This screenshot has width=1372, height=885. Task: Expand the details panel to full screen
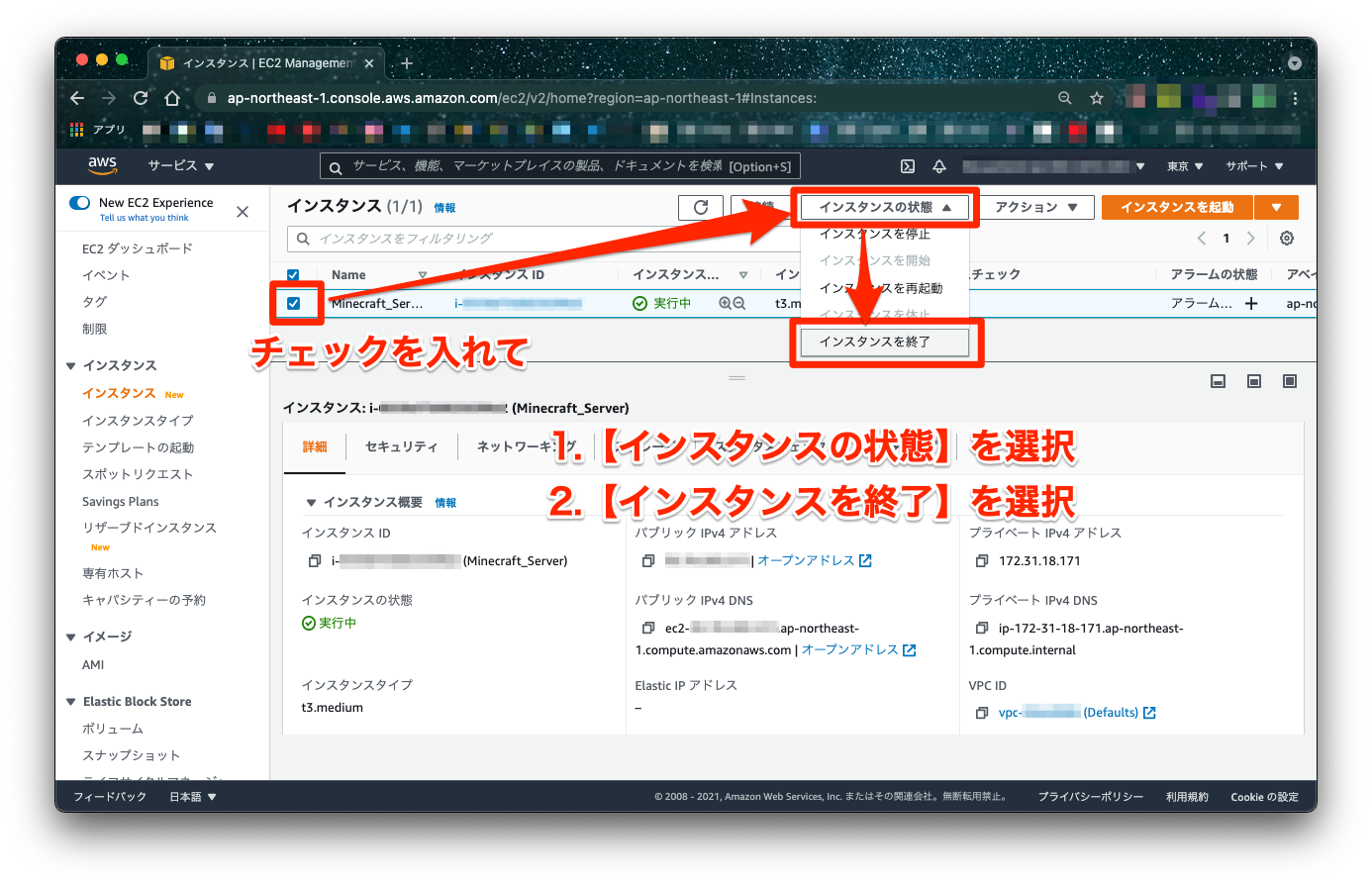click(x=1290, y=381)
